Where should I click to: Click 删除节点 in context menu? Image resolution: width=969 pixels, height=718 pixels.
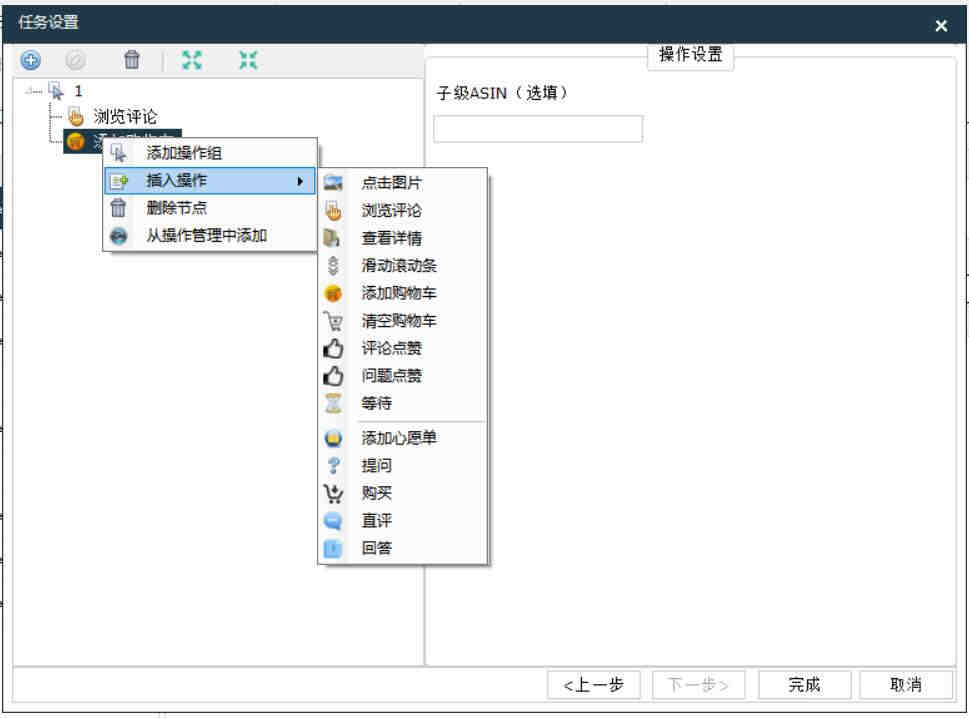[x=177, y=208]
